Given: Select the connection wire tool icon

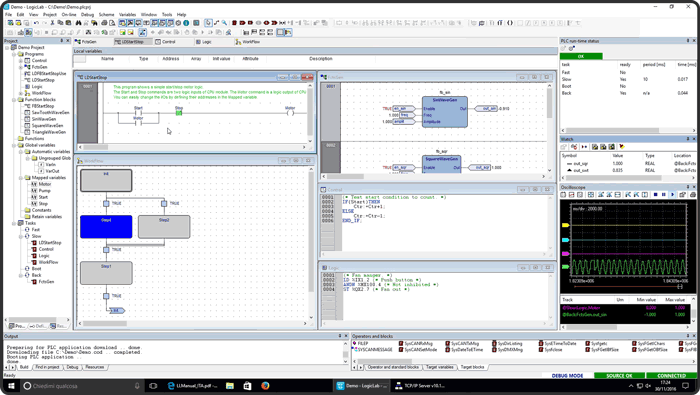Looking at the screenshot, I should coord(216,23).
